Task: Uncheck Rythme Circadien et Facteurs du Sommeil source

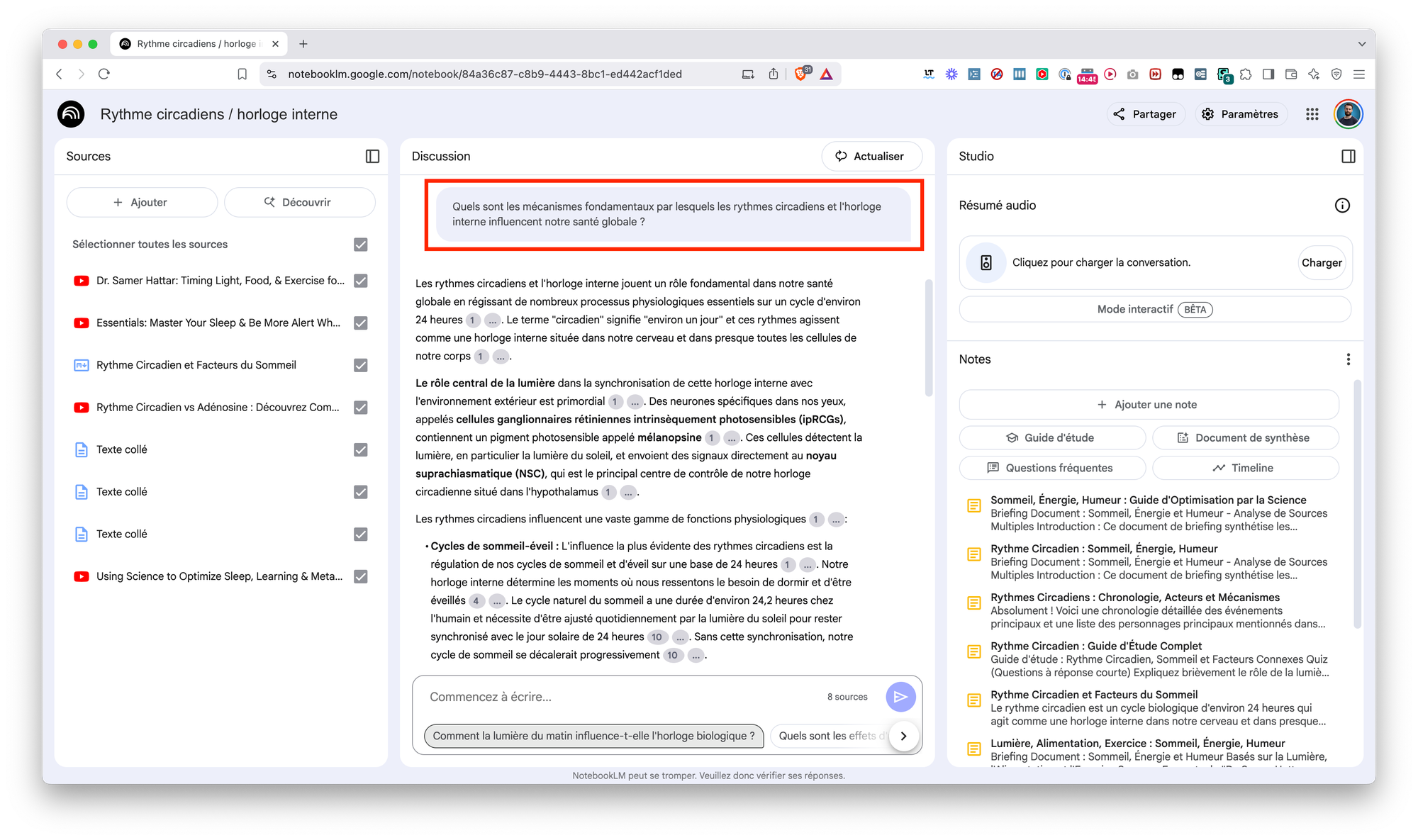Action: click(361, 365)
